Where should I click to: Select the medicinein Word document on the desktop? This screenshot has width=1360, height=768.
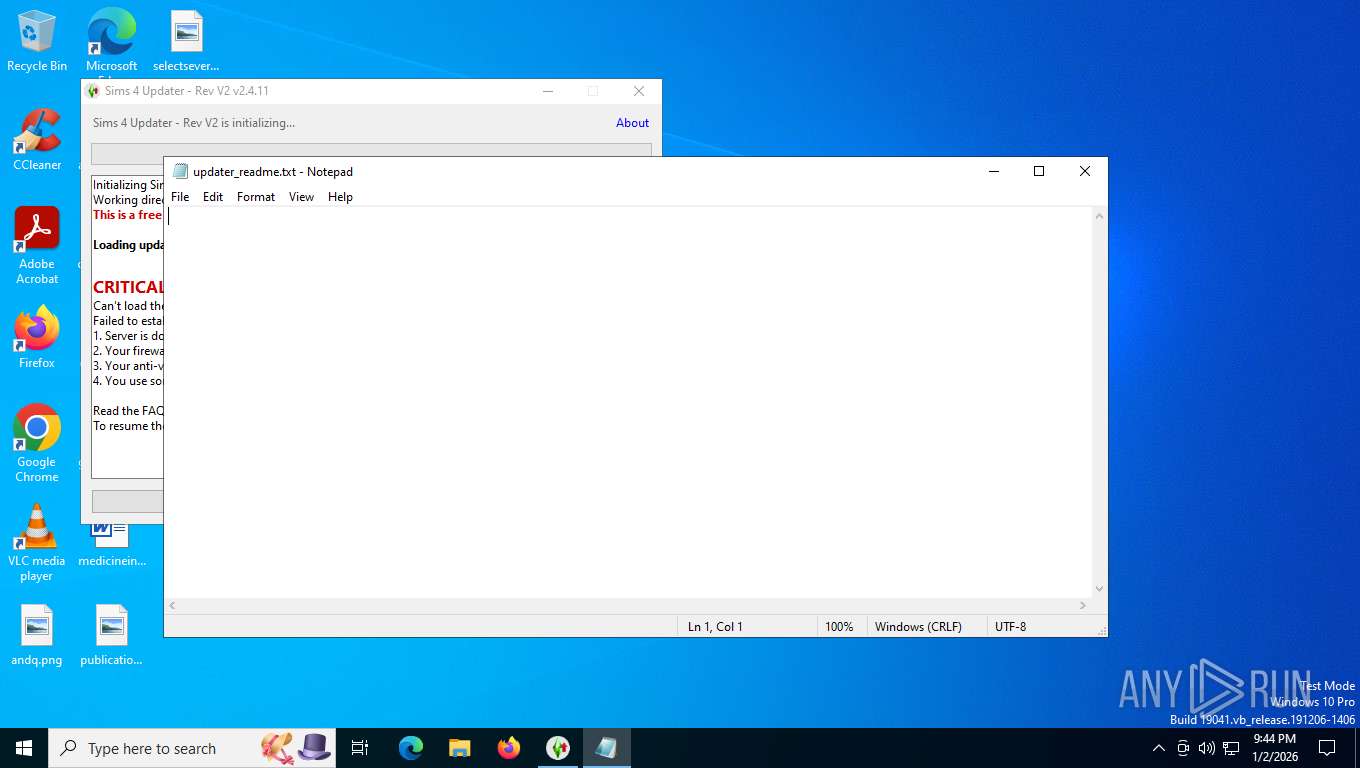(x=112, y=543)
